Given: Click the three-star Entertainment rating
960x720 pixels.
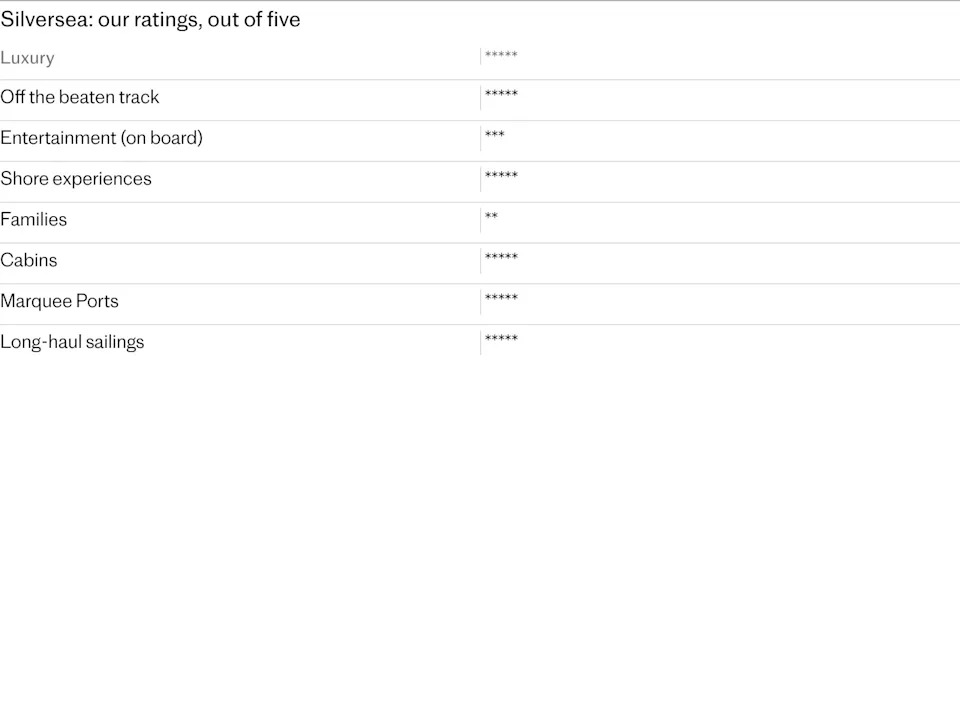Looking at the screenshot, I should click(x=495, y=134).
